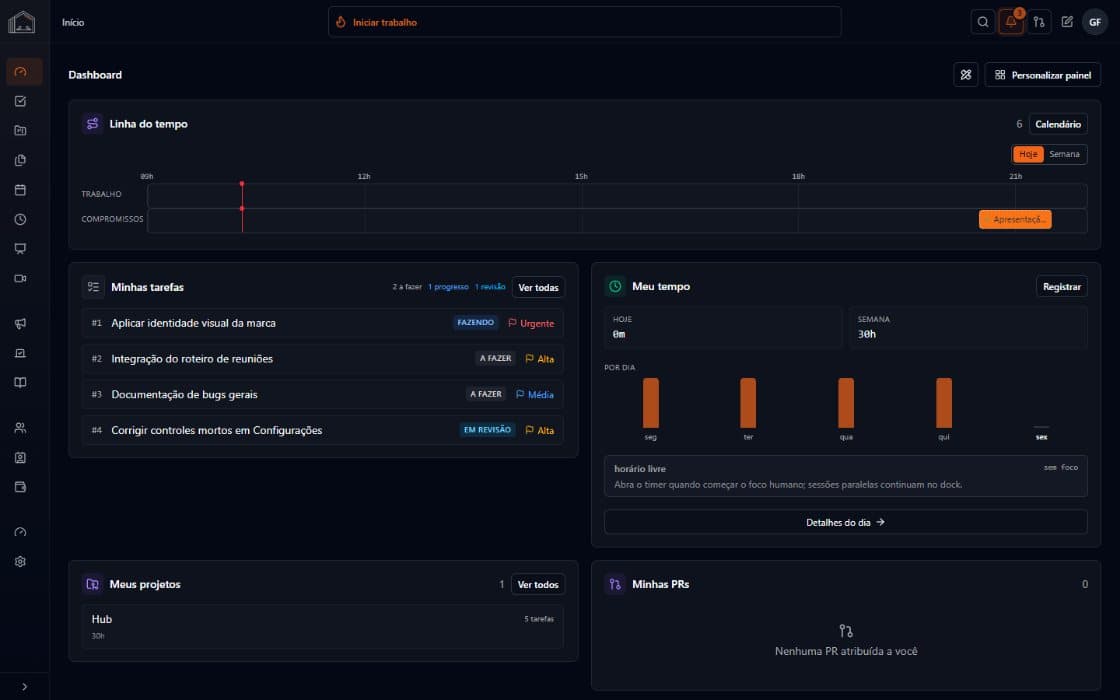Screen dimensions: 1120x700
Task: Open task 'Corrigir controles mortos em Configurações'
Action: coord(323,430)
